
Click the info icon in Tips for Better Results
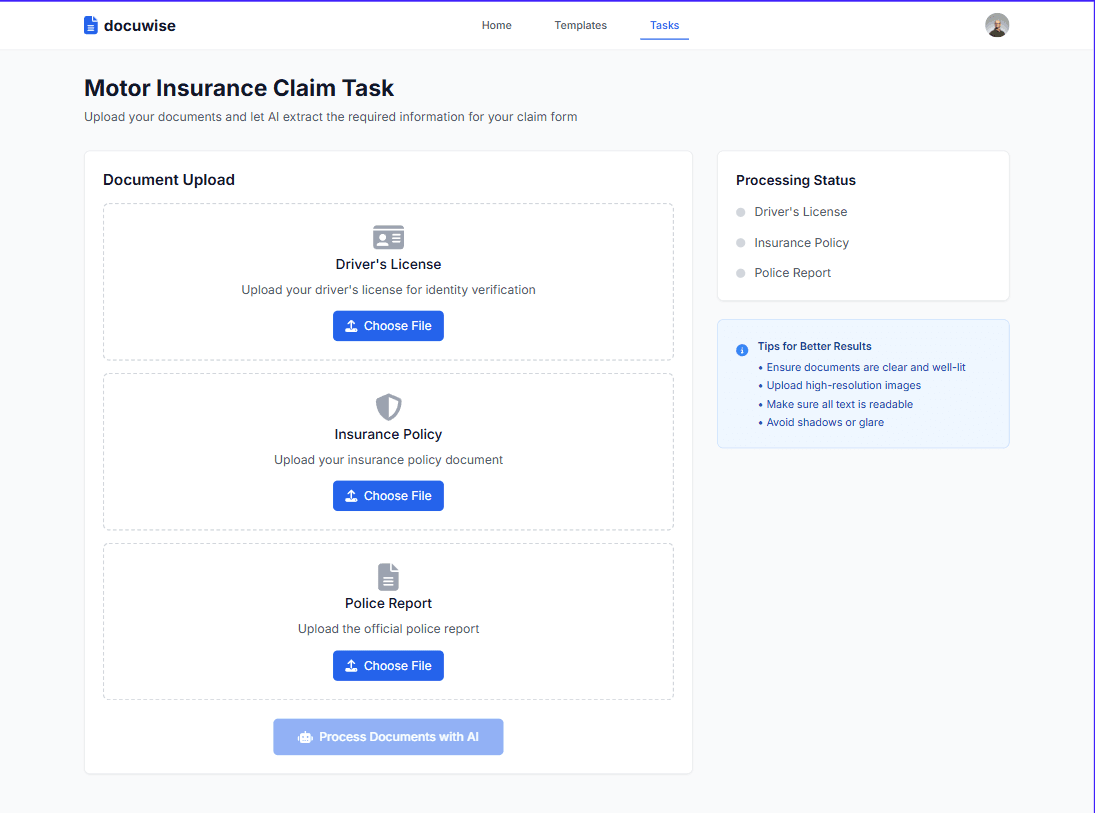(x=741, y=349)
